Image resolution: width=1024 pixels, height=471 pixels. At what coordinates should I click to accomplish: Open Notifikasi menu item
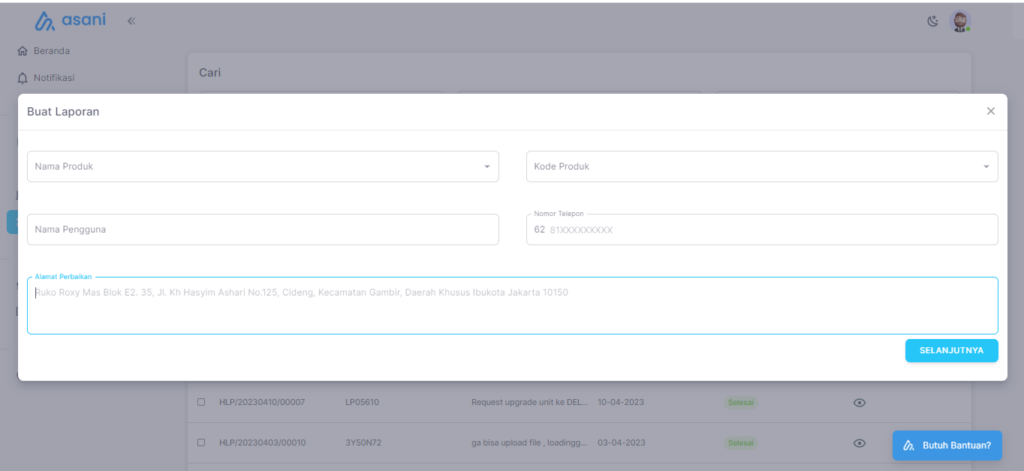tap(55, 78)
